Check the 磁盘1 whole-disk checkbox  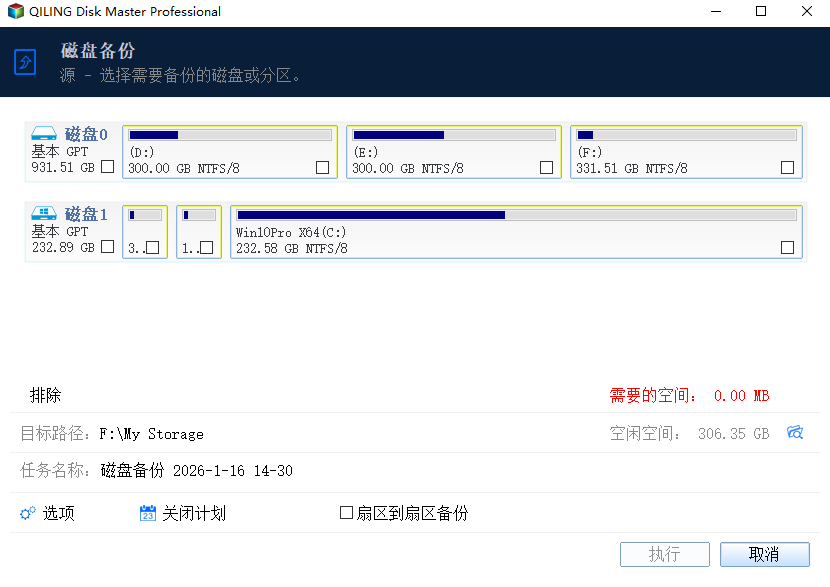tap(108, 249)
